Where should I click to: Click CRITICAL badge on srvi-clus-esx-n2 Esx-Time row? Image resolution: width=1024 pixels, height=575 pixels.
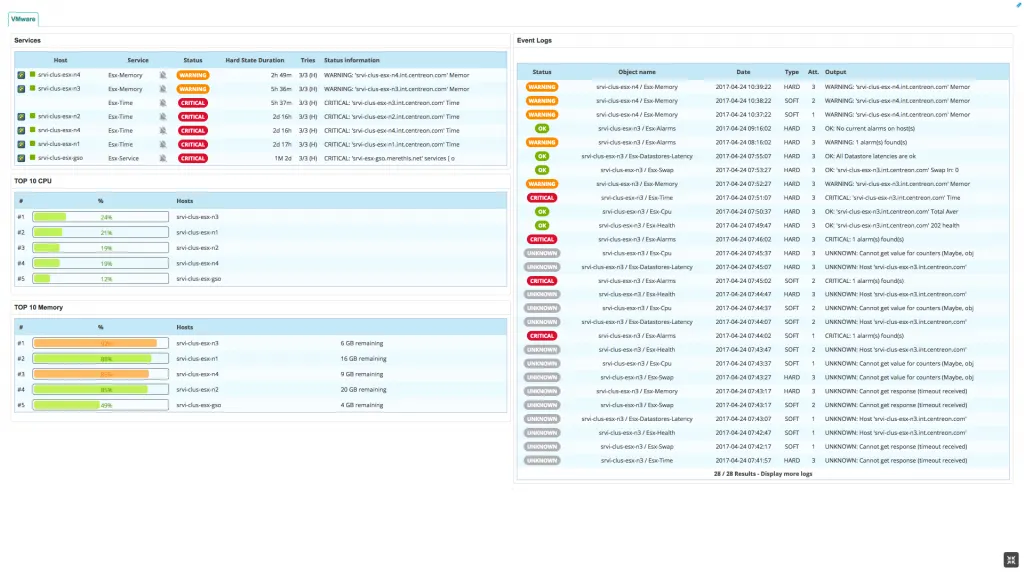193,116
